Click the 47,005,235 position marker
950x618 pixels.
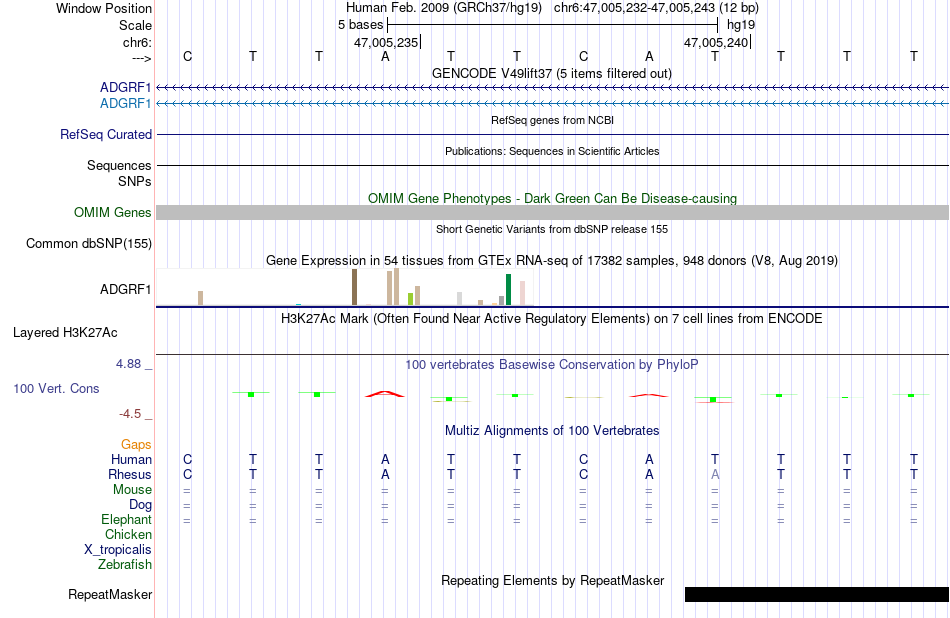coord(387,42)
